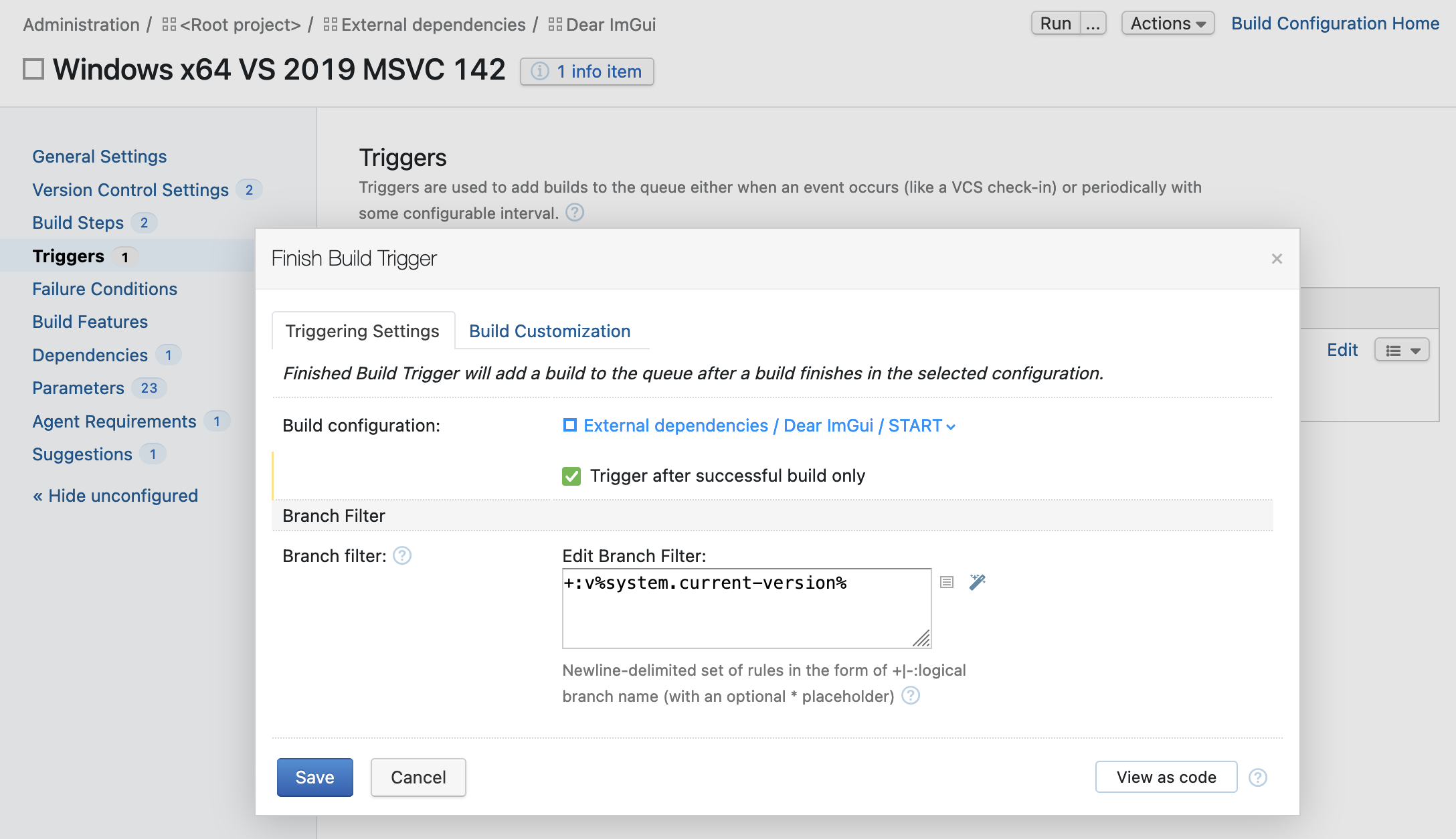The height and width of the screenshot is (839, 1456).
Task: Toggle Trigger after successful build only checkbox
Action: (571, 476)
